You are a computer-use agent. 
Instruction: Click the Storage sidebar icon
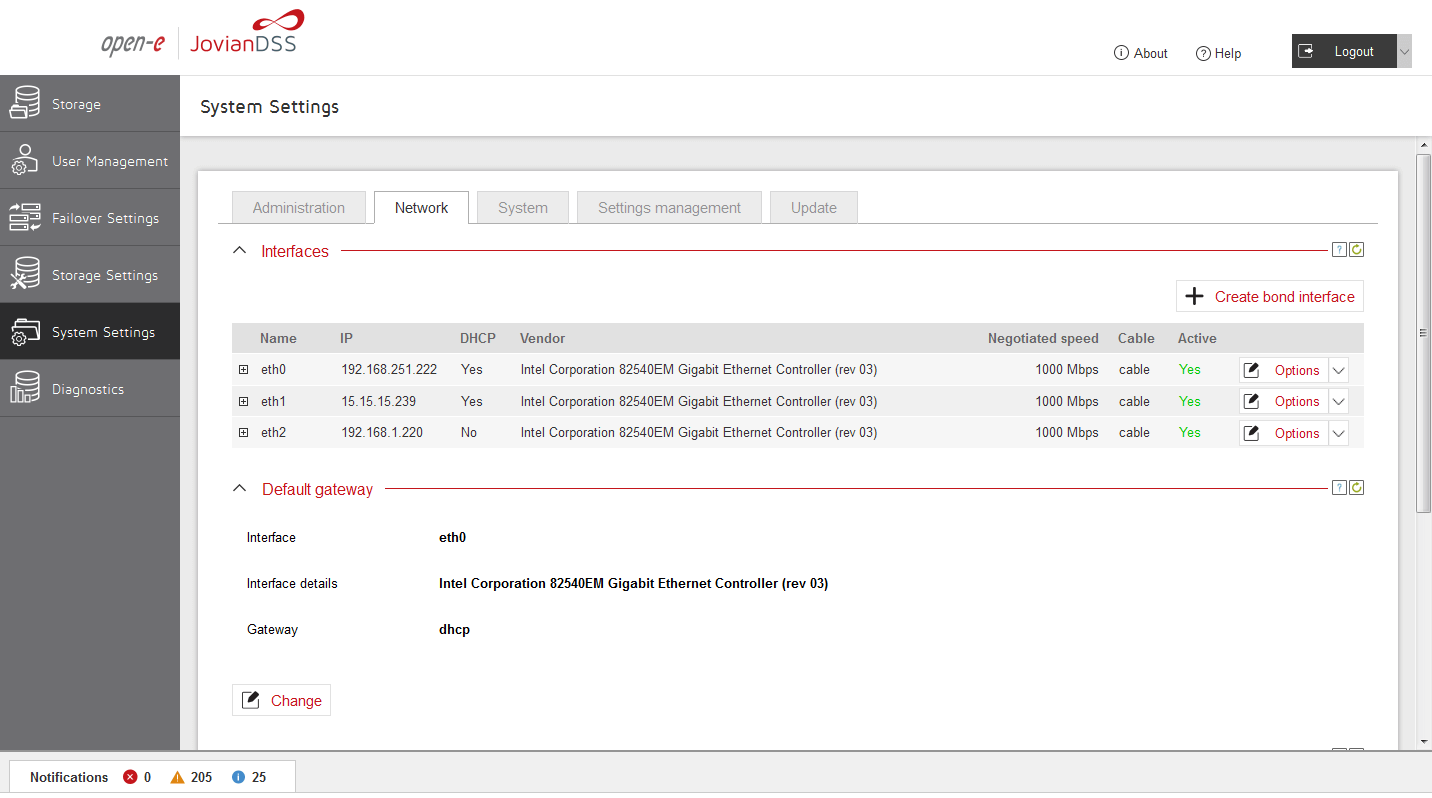tap(25, 104)
